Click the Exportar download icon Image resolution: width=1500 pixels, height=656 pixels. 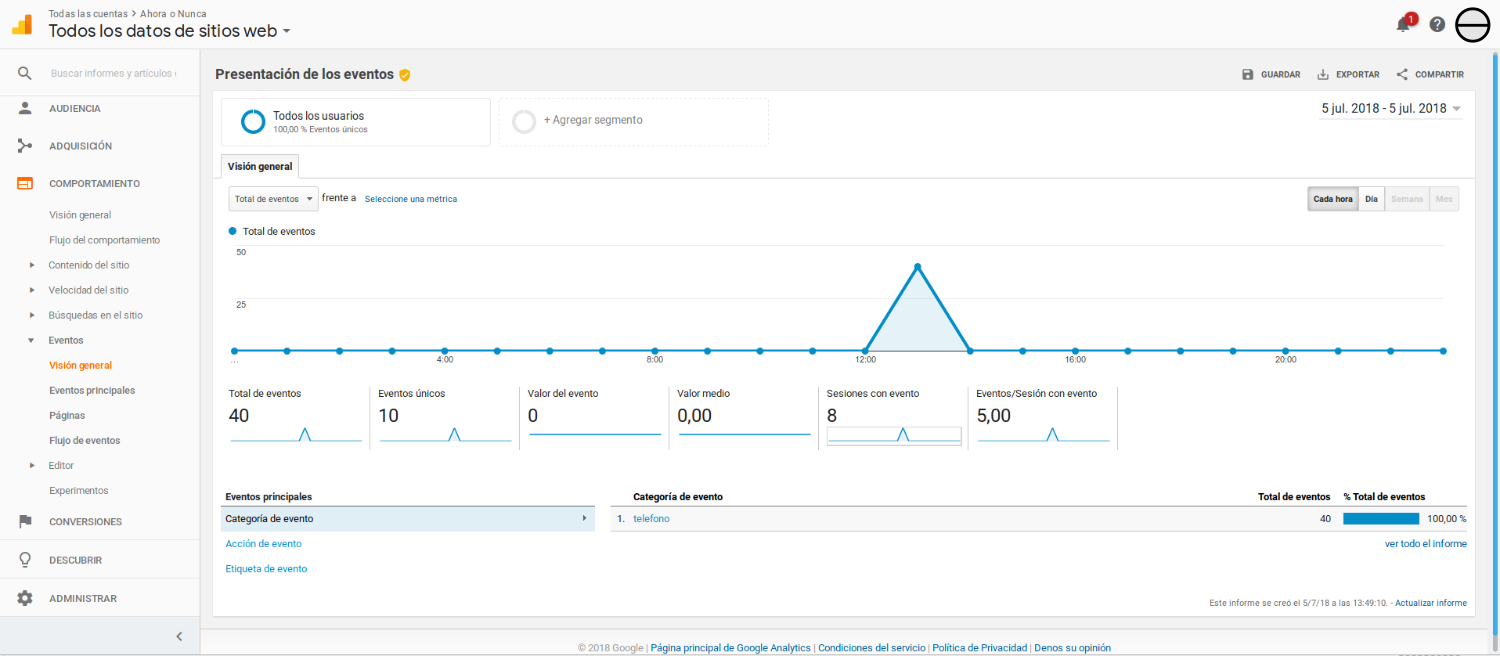point(1321,74)
